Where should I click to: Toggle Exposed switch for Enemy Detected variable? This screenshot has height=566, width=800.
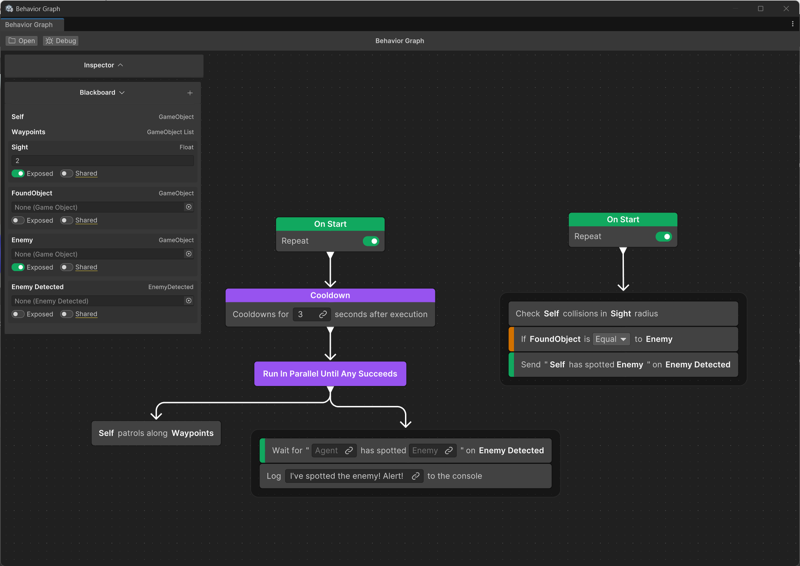coord(18,314)
